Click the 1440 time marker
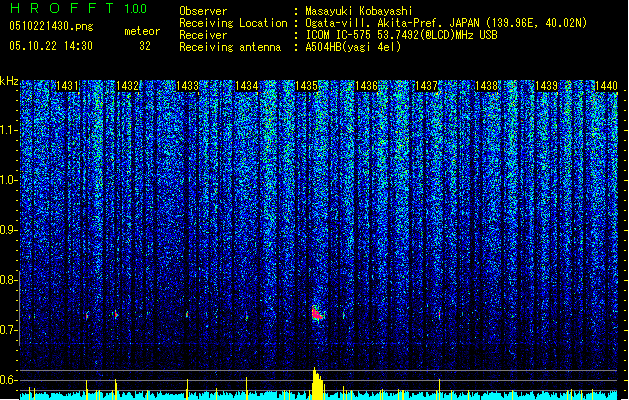 pyautogui.click(x=606, y=86)
